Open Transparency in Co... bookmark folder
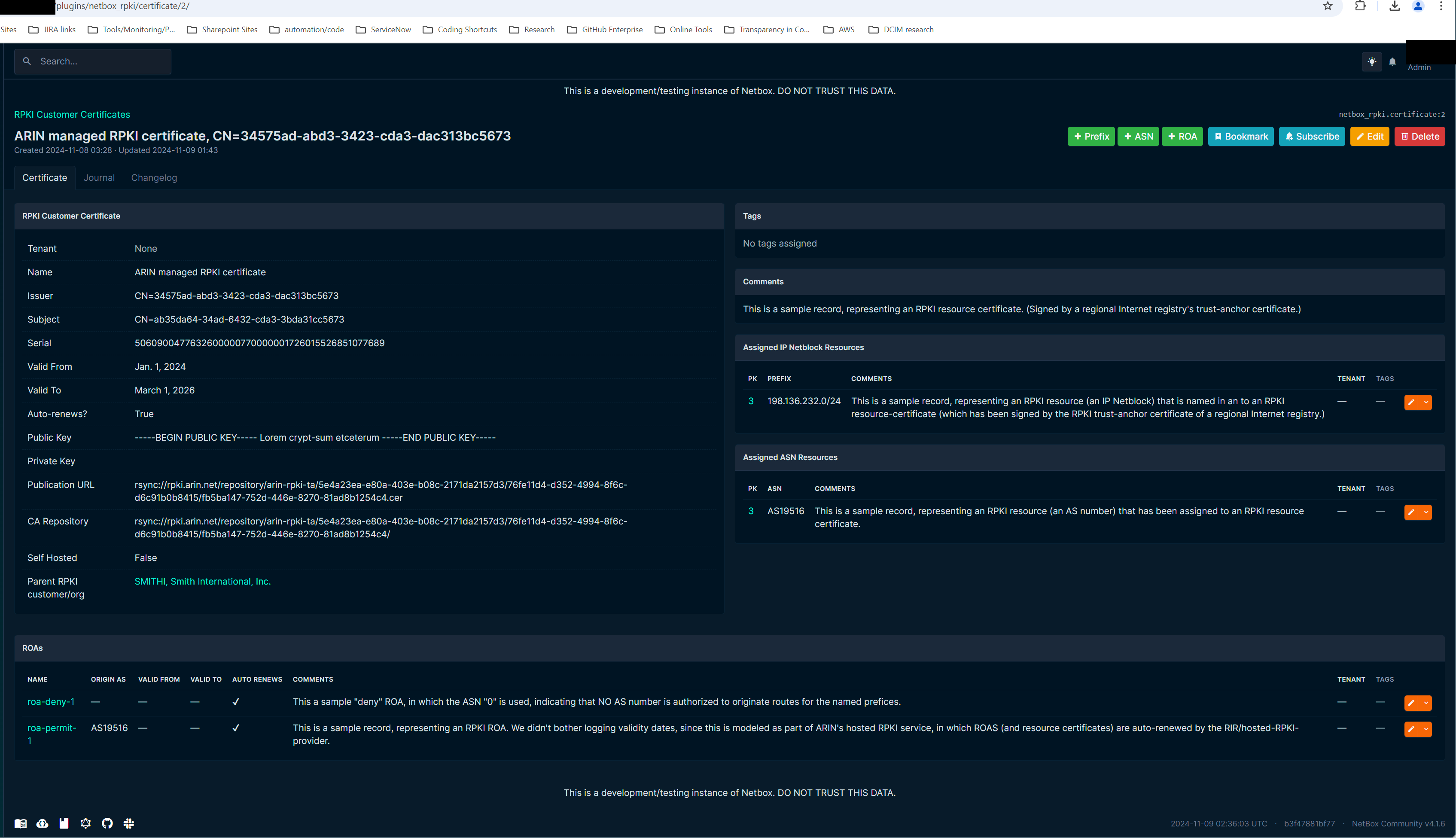This screenshot has width=1456, height=838. (x=767, y=29)
